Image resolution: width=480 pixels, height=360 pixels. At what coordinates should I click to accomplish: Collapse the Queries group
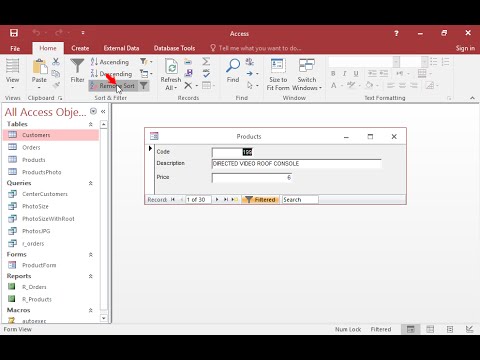[x=90, y=183]
